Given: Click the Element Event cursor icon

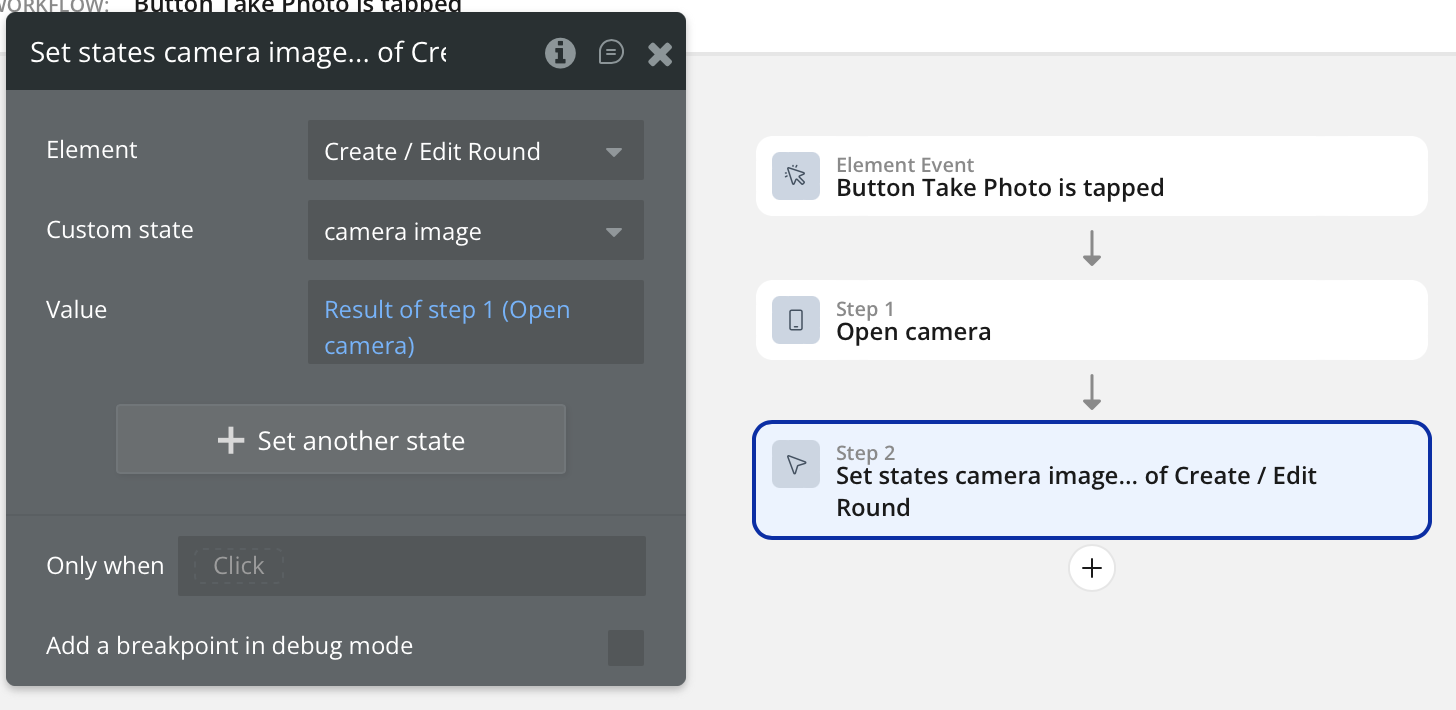Looking at the screenshot, I should [x=796, y=177].
